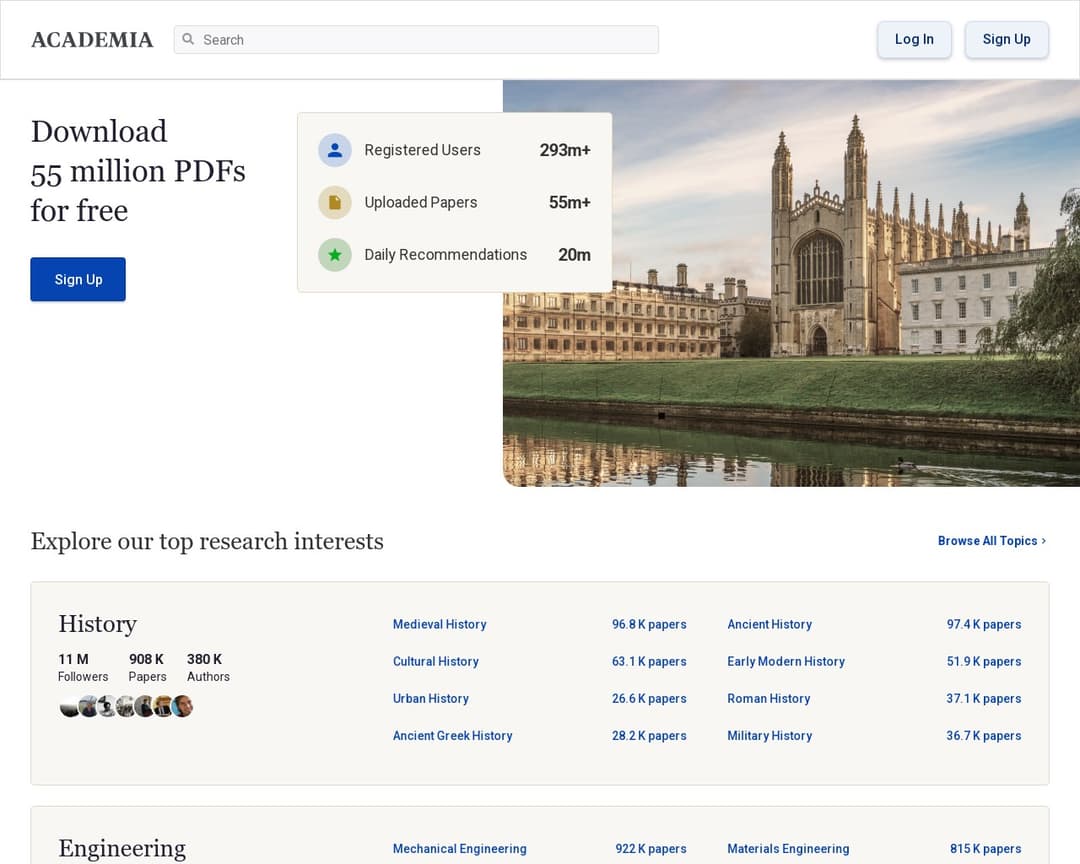Go to Early Modern History

point(785,661)
